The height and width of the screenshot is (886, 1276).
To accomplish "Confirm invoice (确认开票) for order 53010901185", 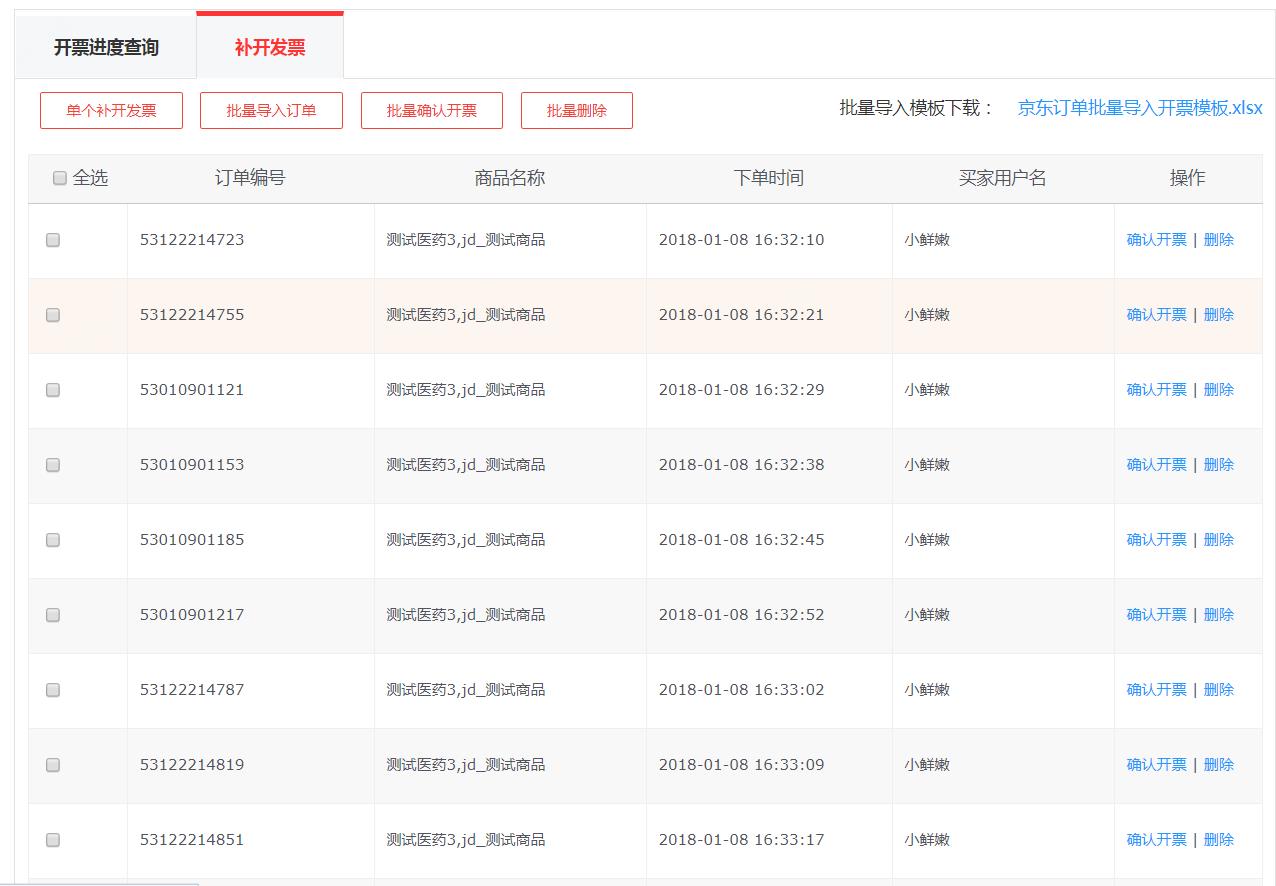I will (1156, 540).
